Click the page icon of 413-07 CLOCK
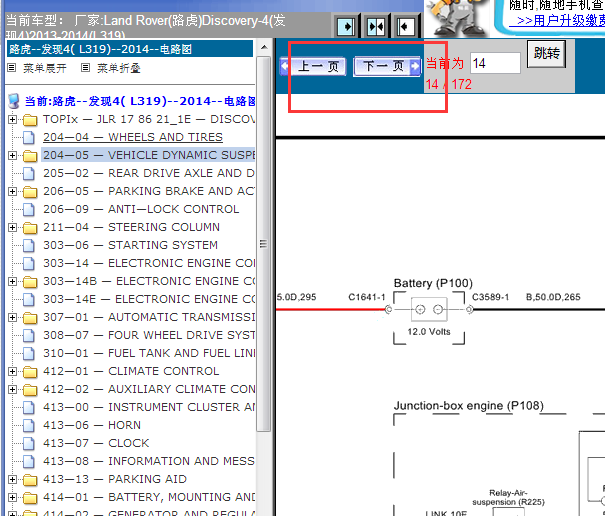The width and height of the screenshot is (605, 516). [x=29, y=443]
